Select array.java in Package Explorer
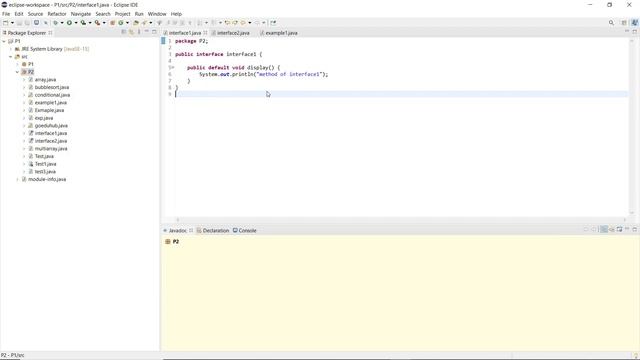640x360 pixels. tap(45, 80)
